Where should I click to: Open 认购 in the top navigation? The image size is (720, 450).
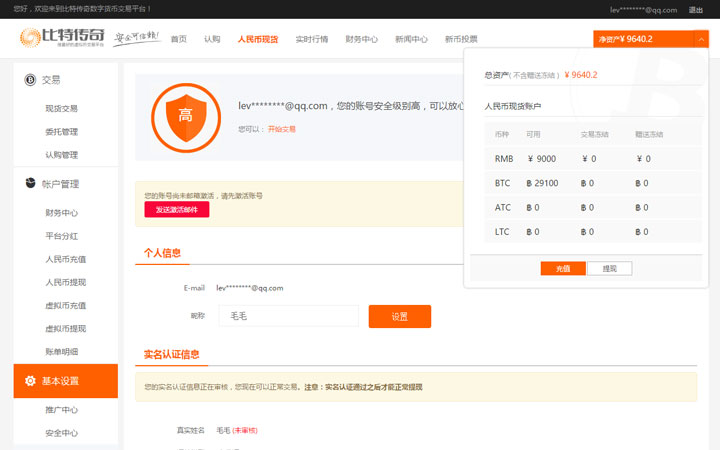point(212,39)
